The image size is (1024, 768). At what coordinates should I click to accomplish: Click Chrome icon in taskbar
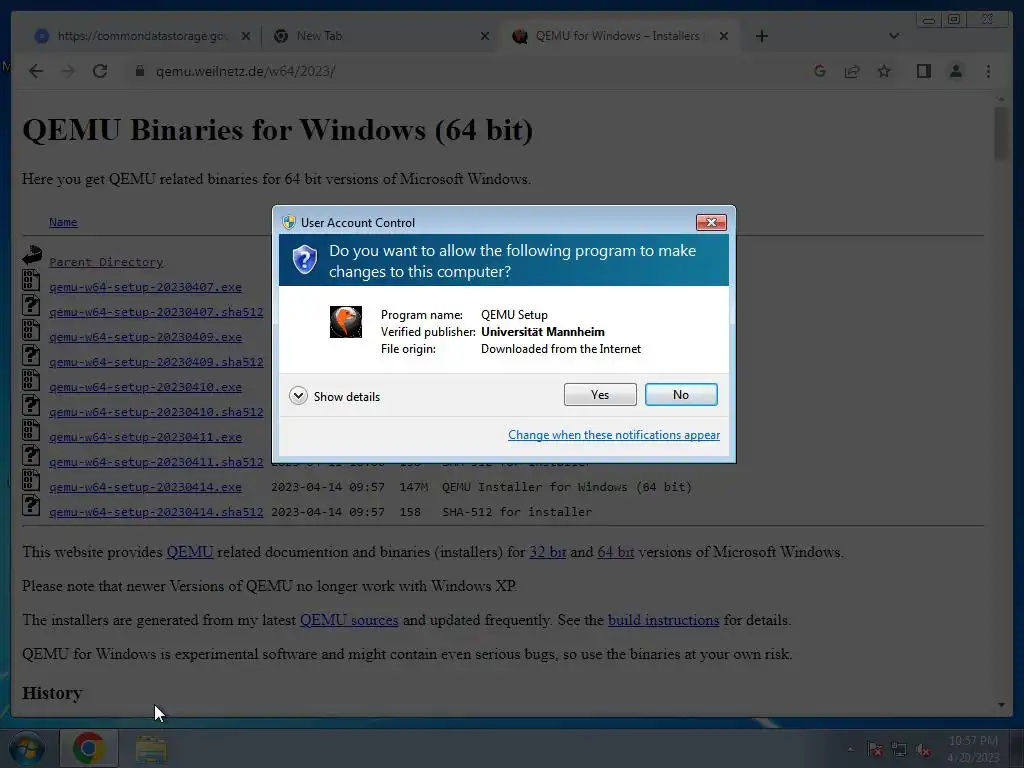click(x=89, y=748)
